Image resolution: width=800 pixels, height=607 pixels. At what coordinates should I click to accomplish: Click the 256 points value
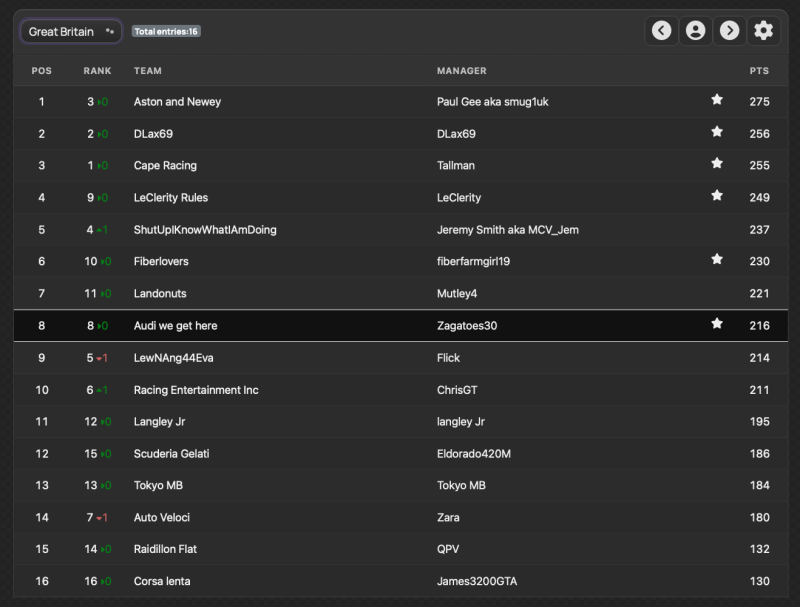[759, 134]
